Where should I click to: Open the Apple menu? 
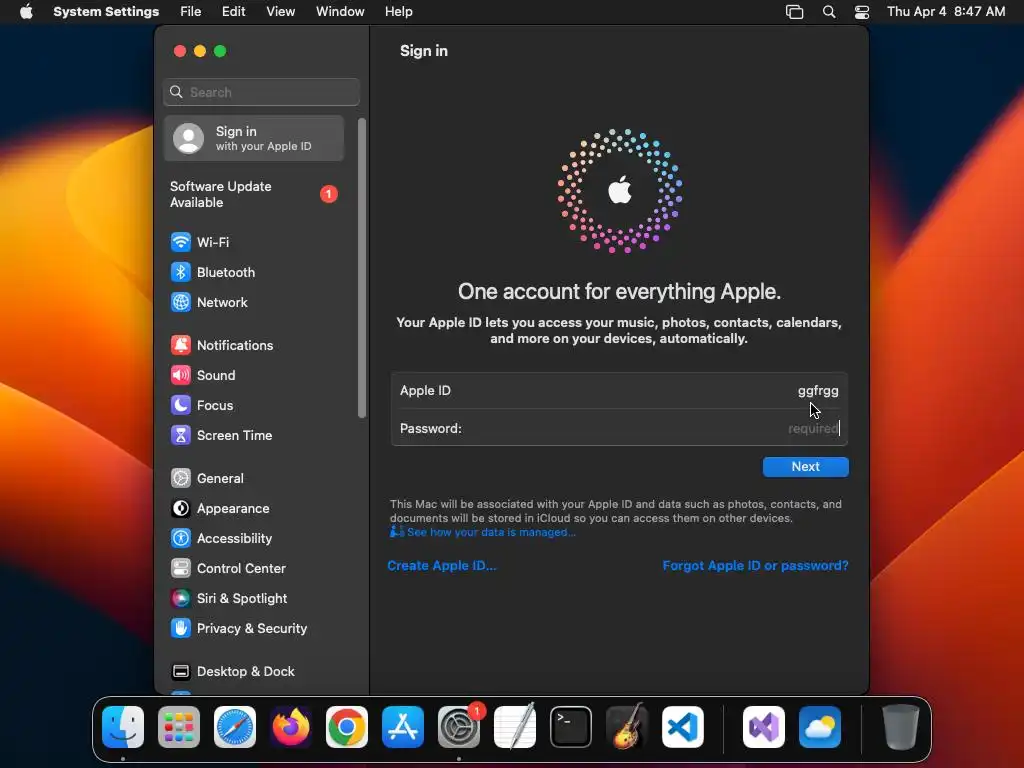(x=26, y=12)
